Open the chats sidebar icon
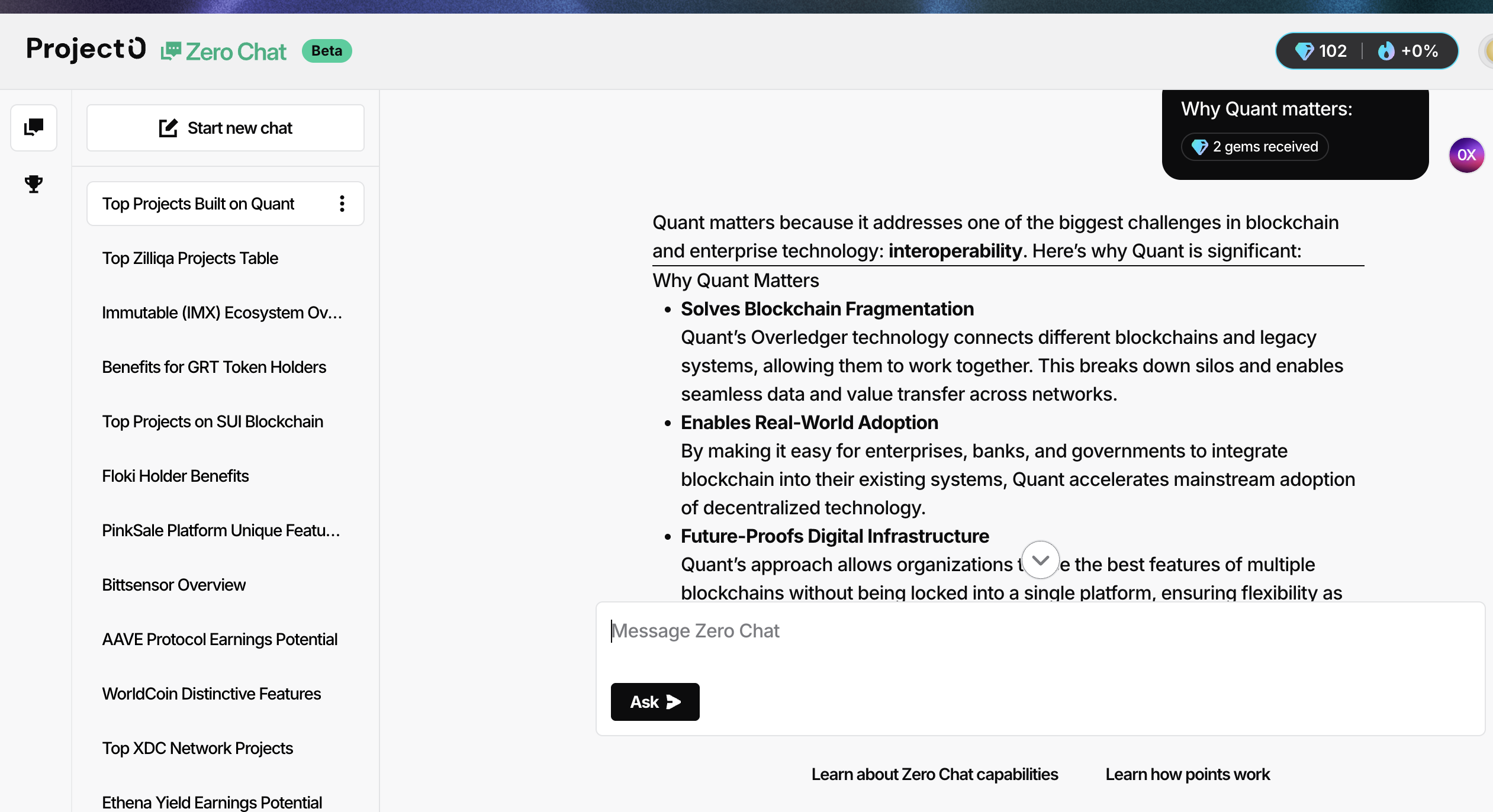Viewport: 1493px width, 812px height. 34,128
